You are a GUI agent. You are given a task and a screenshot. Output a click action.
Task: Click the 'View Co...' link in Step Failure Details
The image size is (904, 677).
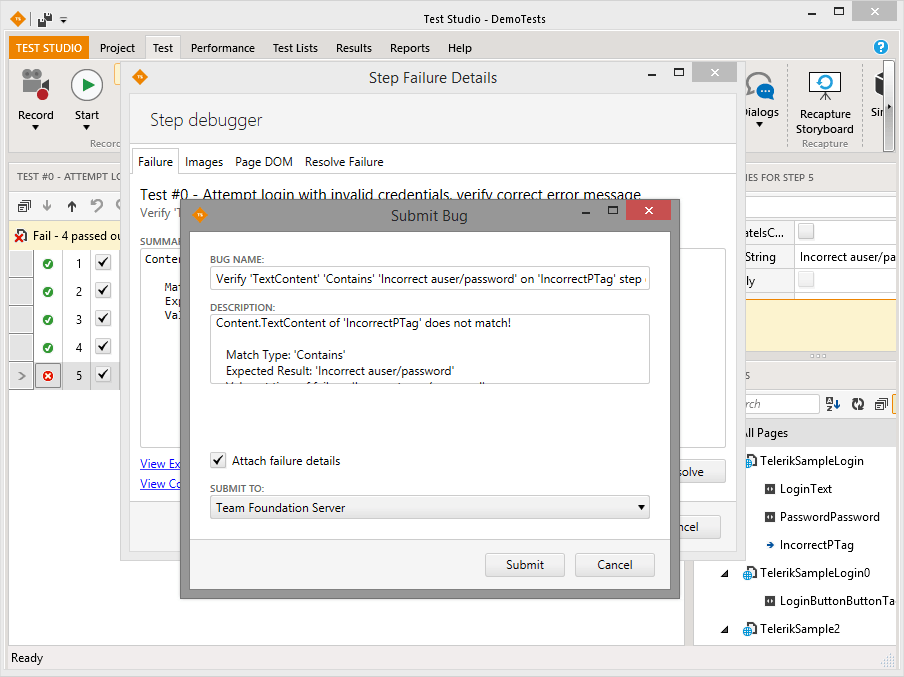pos(160,484)
